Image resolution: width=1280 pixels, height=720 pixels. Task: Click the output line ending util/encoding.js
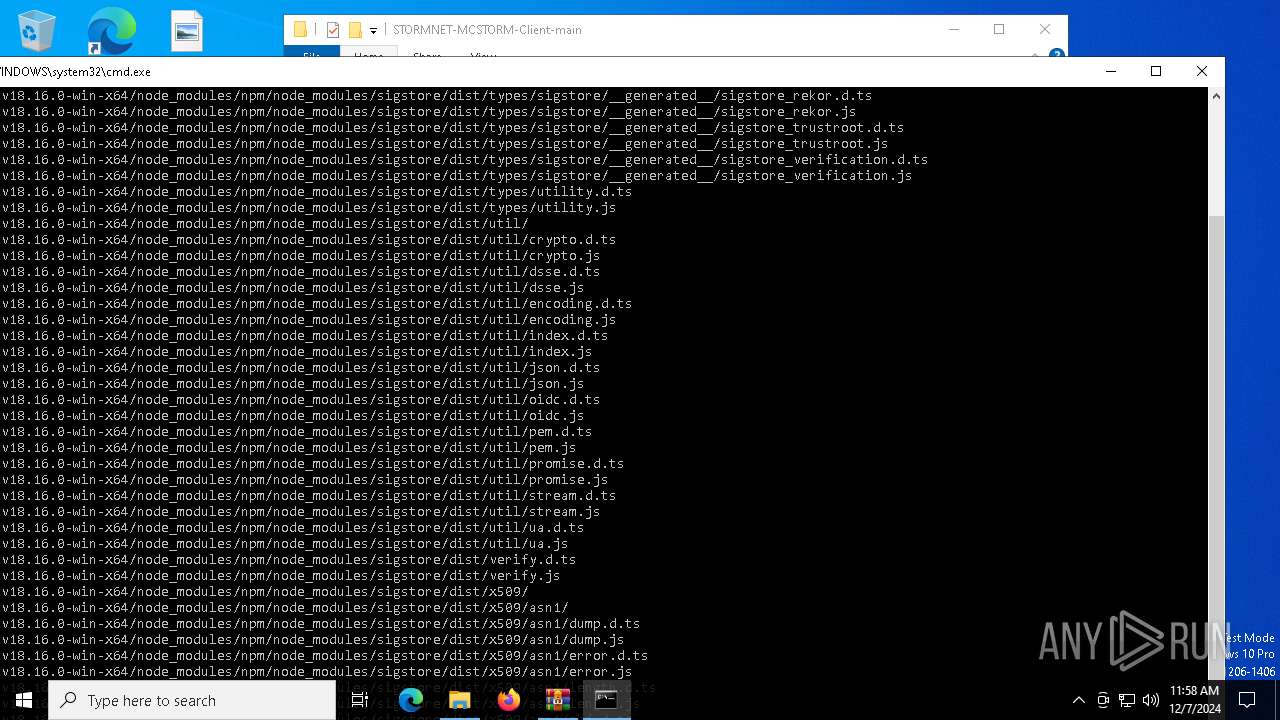point(308,320)
